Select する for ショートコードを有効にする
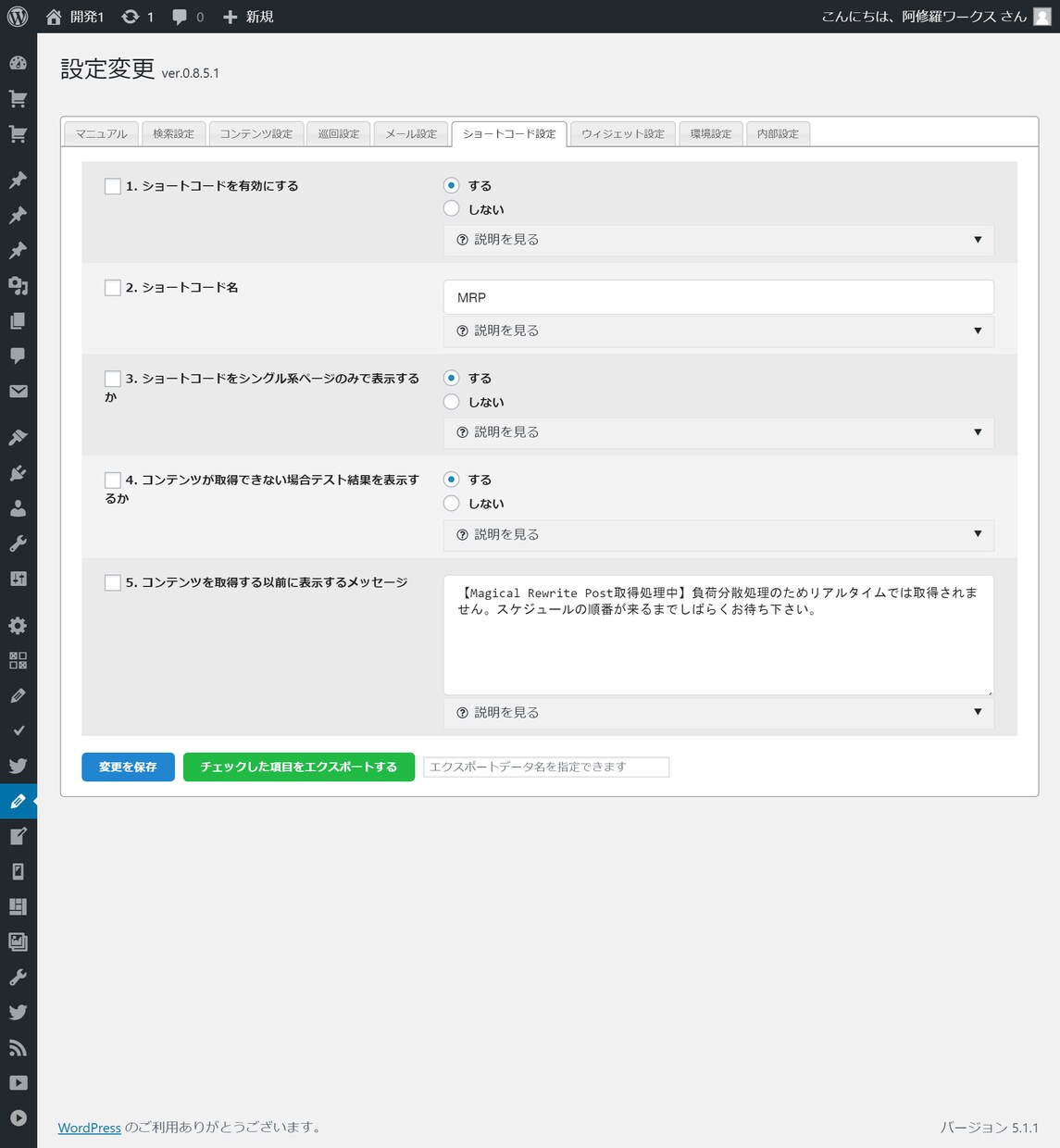 451,185
